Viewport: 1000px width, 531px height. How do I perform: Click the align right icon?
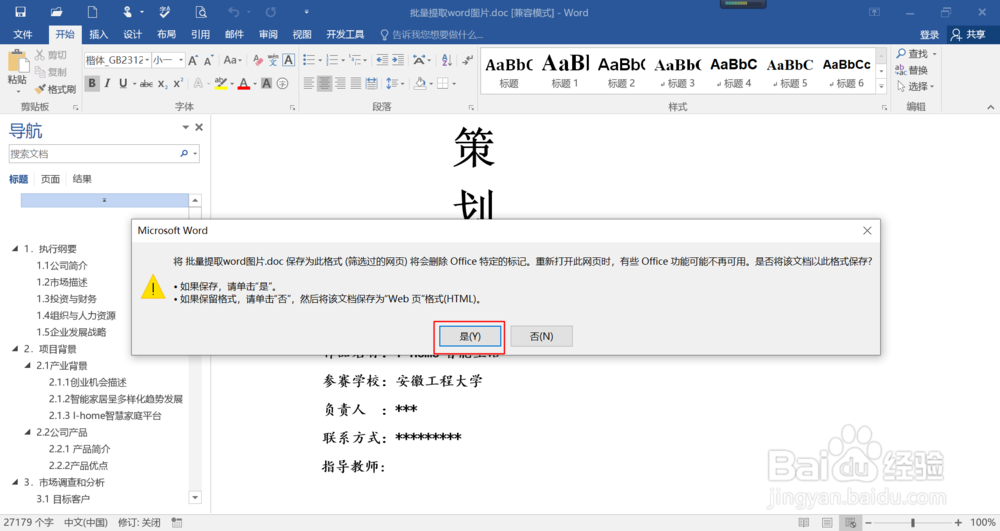[340, 84]
